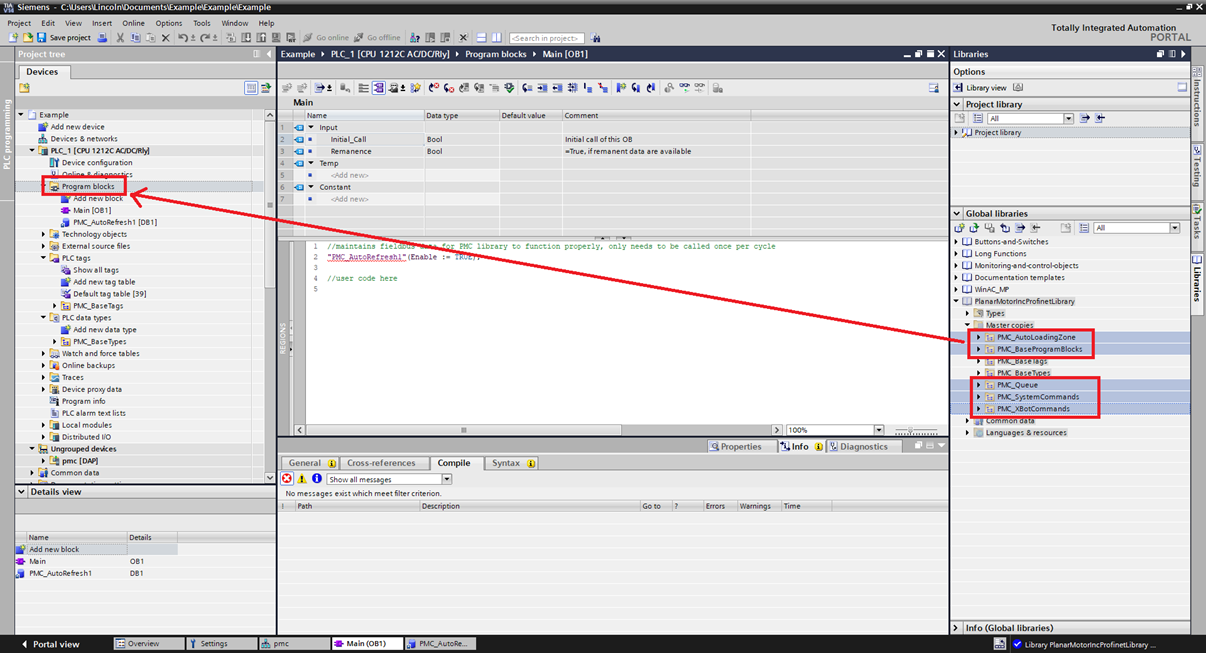Image resolution: width=1206 pixels, height=653 pixels.
Task: Click the Search in project icon
Action: point(595,37)
